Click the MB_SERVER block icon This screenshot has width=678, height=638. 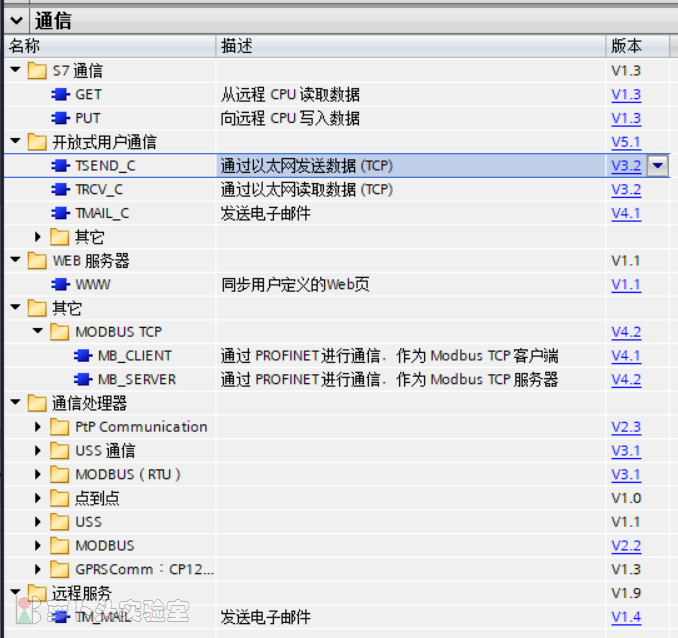click(x=83, y=379)
